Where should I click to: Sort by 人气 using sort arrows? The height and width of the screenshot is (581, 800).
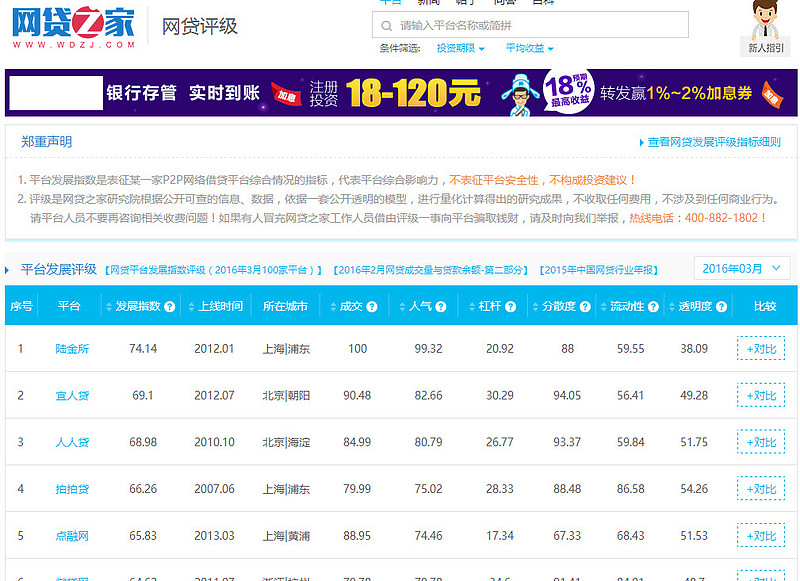(x=402, y=307)
